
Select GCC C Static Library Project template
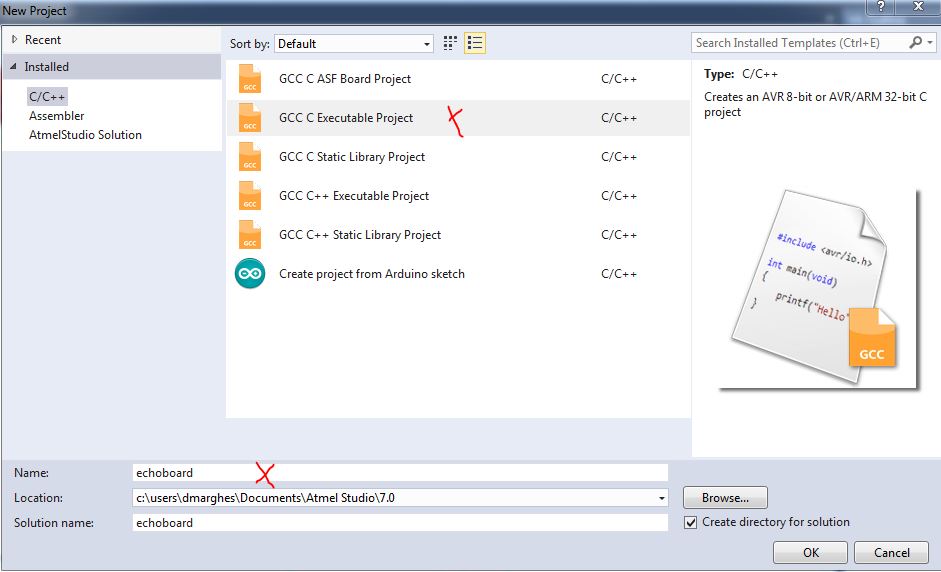(x=457, y=157)
